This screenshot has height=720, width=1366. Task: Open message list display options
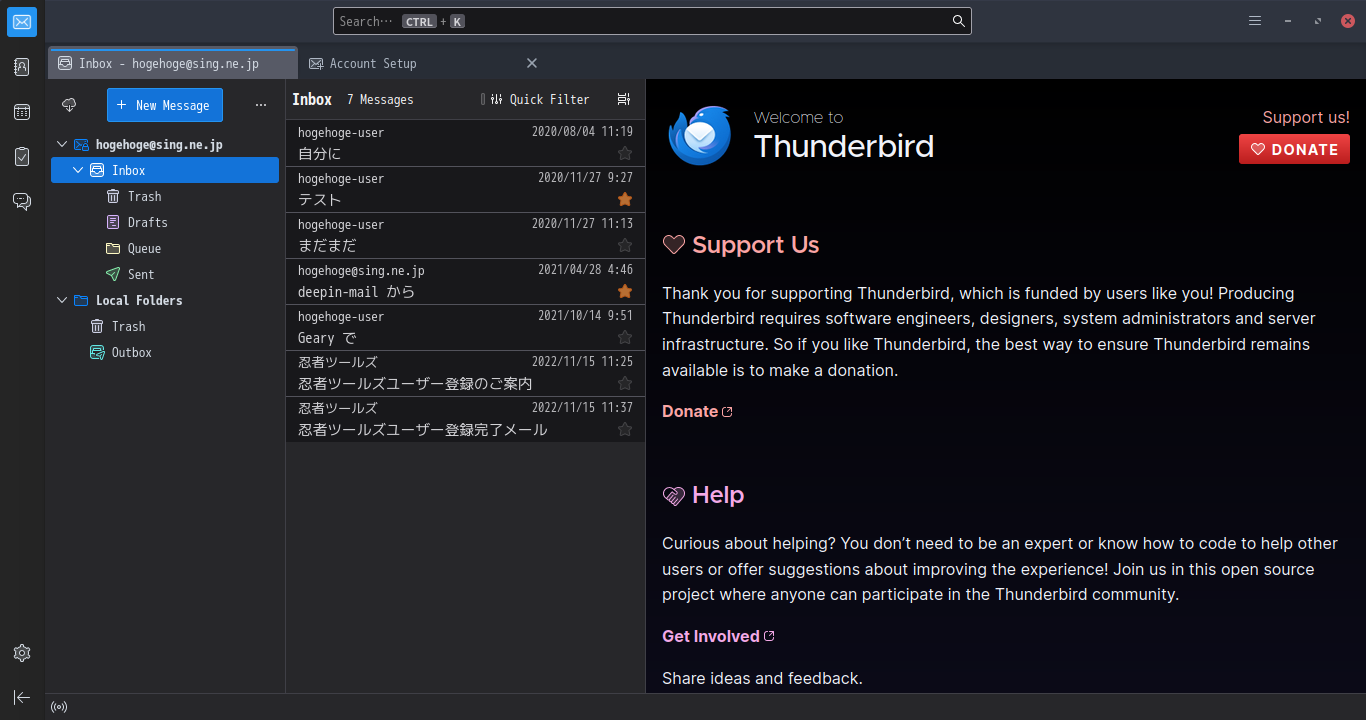(624, 99)
